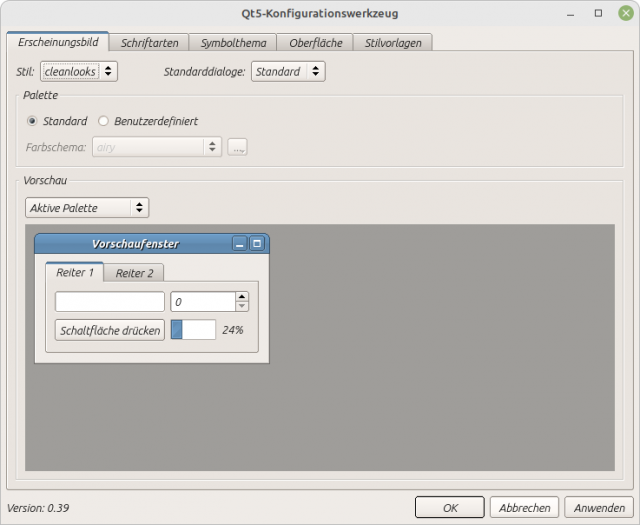Click the empty preview text field
The width and height of the screenshot is (640, 525).
point(110,302)
